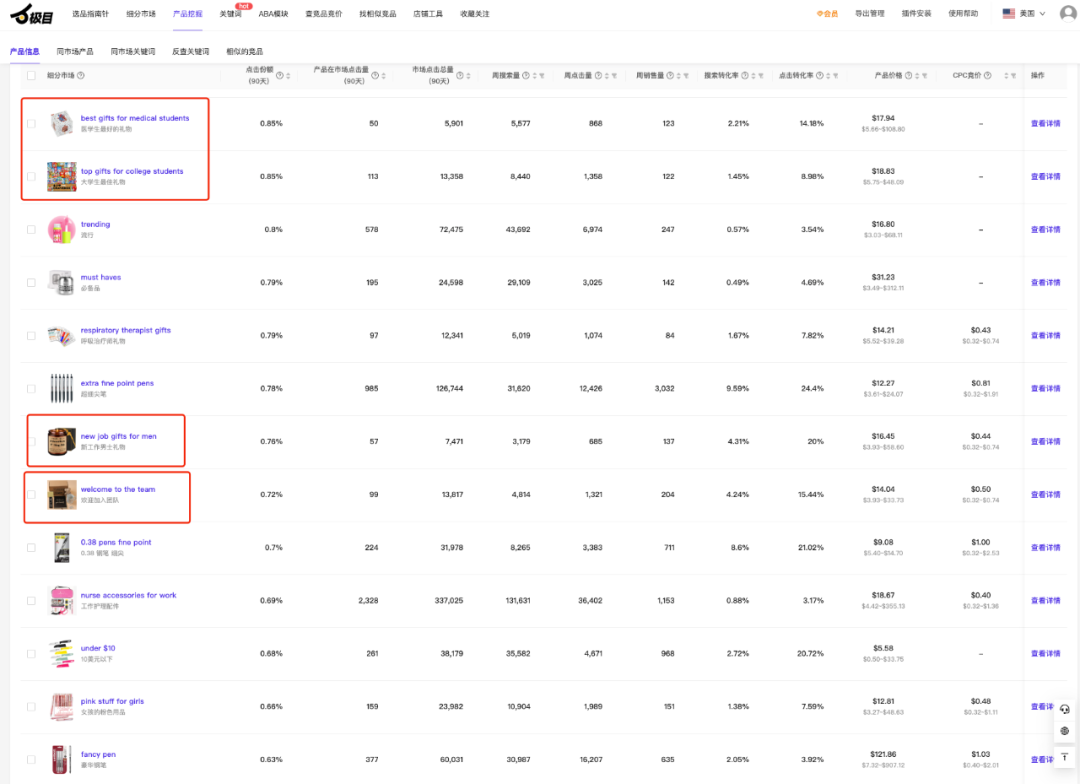1080x784 pixels.
Task: Click help icon beside 周搜索量 column
Action: click(x=526, y=76)
